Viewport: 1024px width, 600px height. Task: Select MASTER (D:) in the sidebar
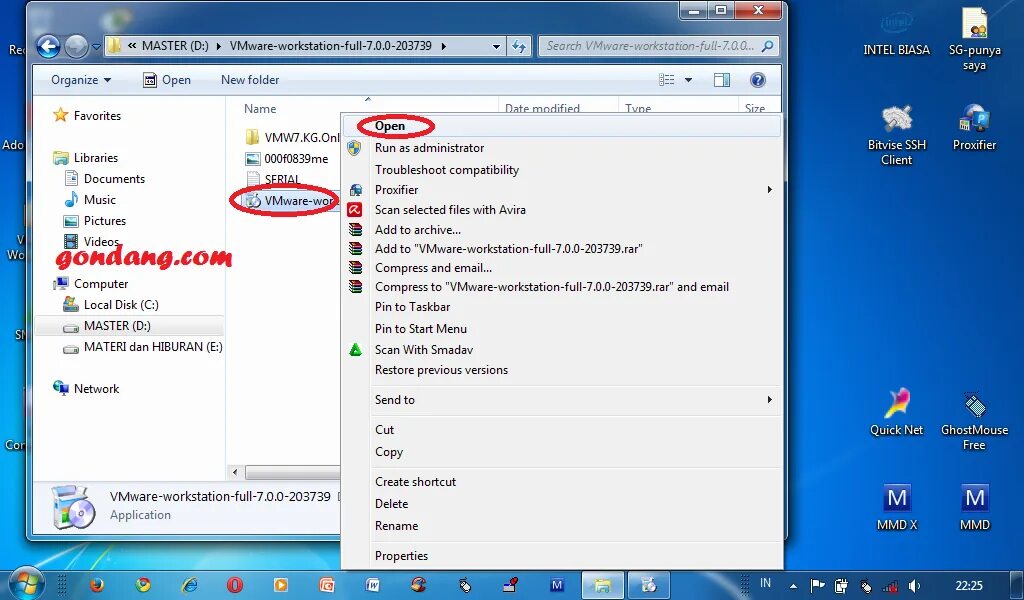[x=119, y=325]
